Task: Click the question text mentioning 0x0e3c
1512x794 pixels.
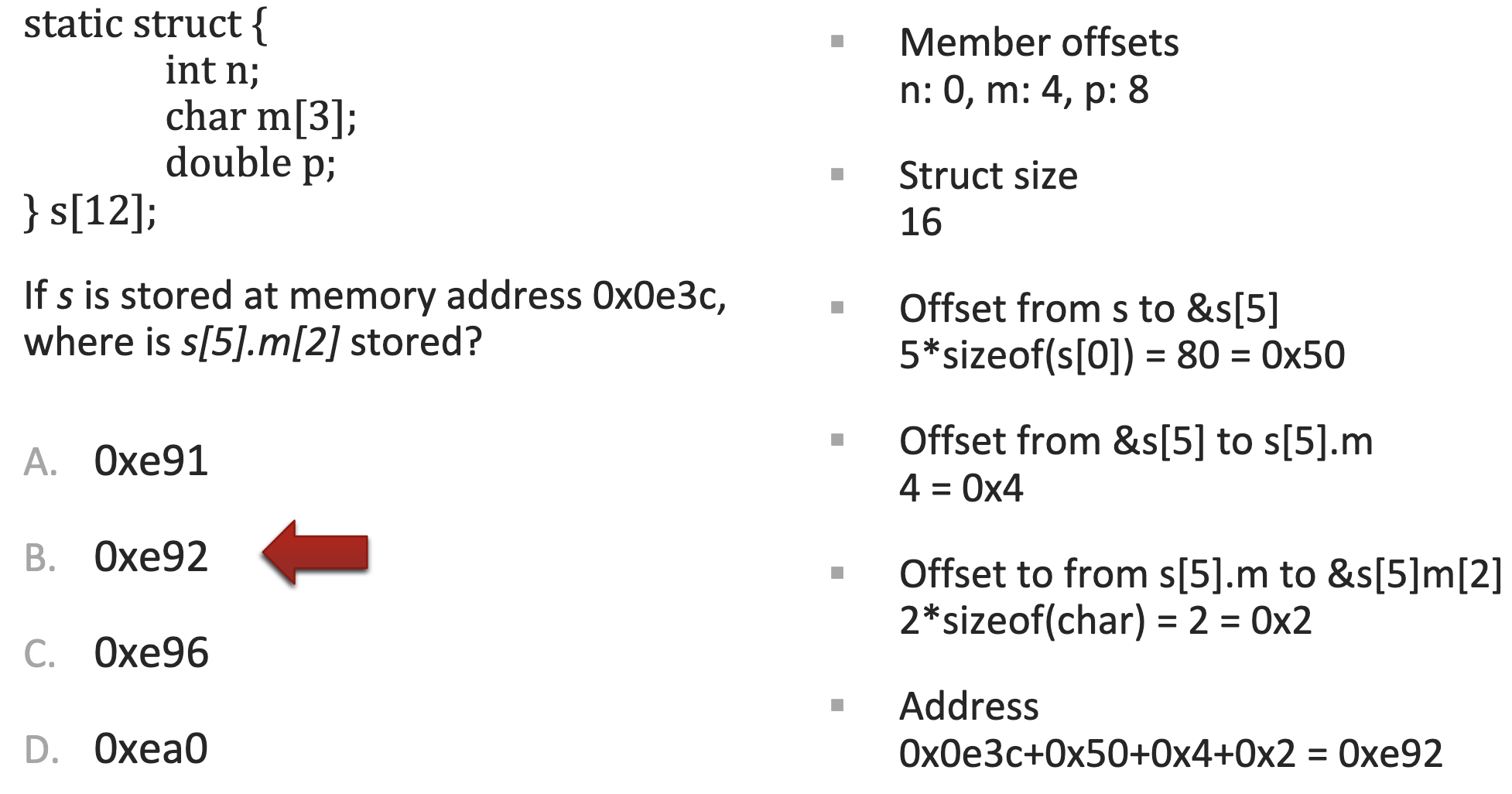Action: [375, 296]
